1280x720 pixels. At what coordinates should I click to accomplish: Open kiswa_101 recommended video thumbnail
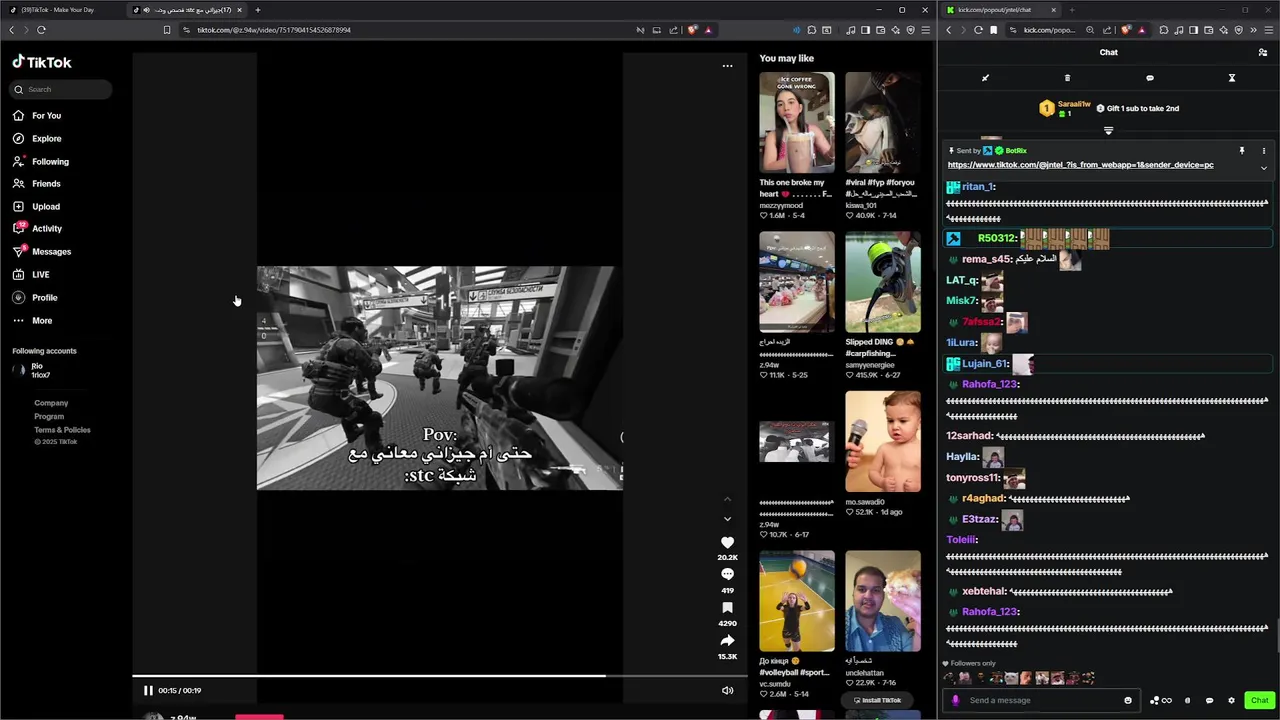click(883, 122)
